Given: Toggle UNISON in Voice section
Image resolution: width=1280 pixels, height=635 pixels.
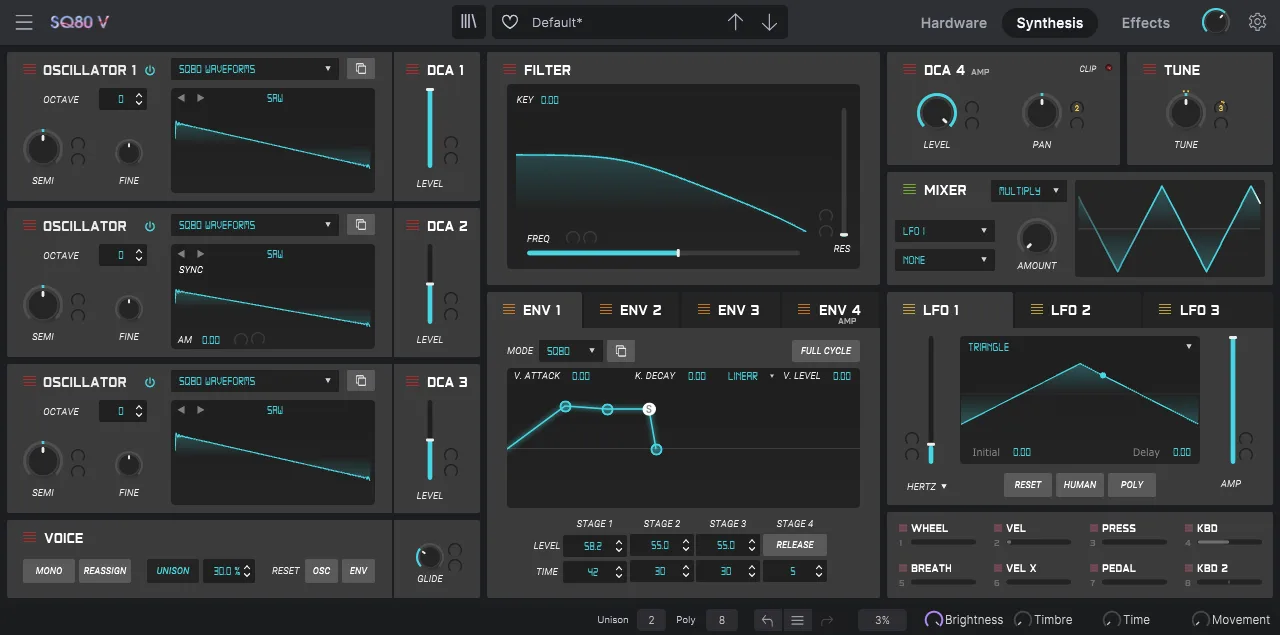Looking at the screenshot, I should point(173,570).
